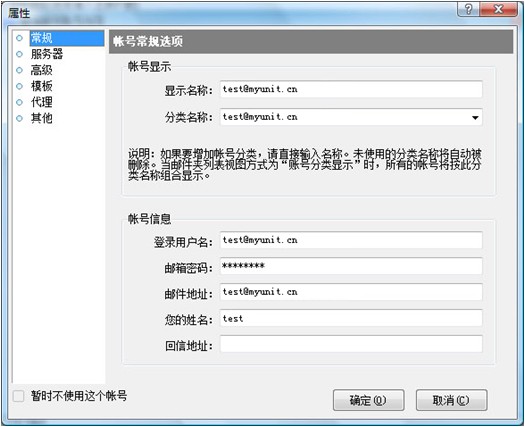Expand the 分类名称 dropdown arrow

[x=475, y=118]
